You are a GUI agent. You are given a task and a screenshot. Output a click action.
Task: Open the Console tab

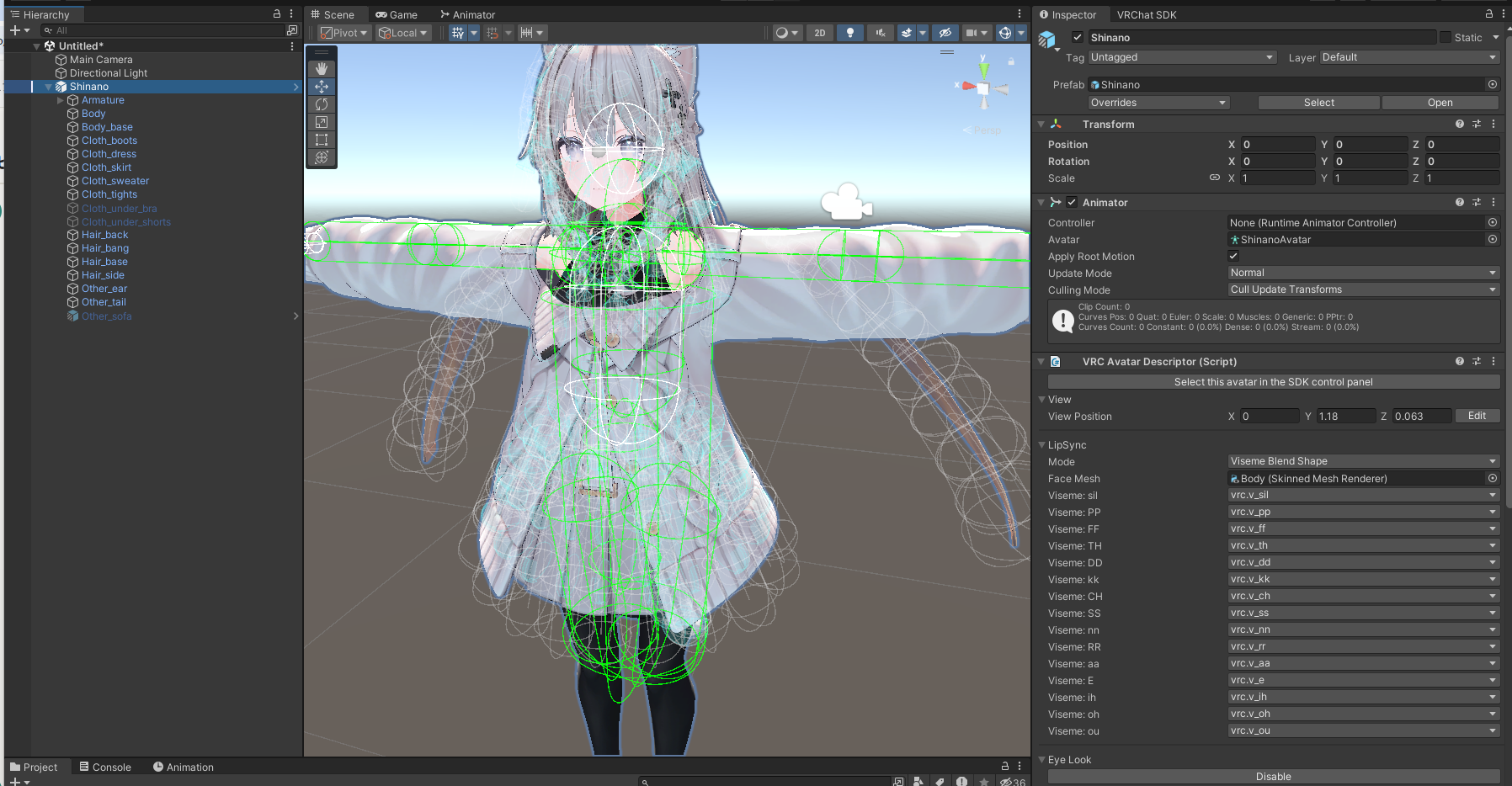[105, 767]
